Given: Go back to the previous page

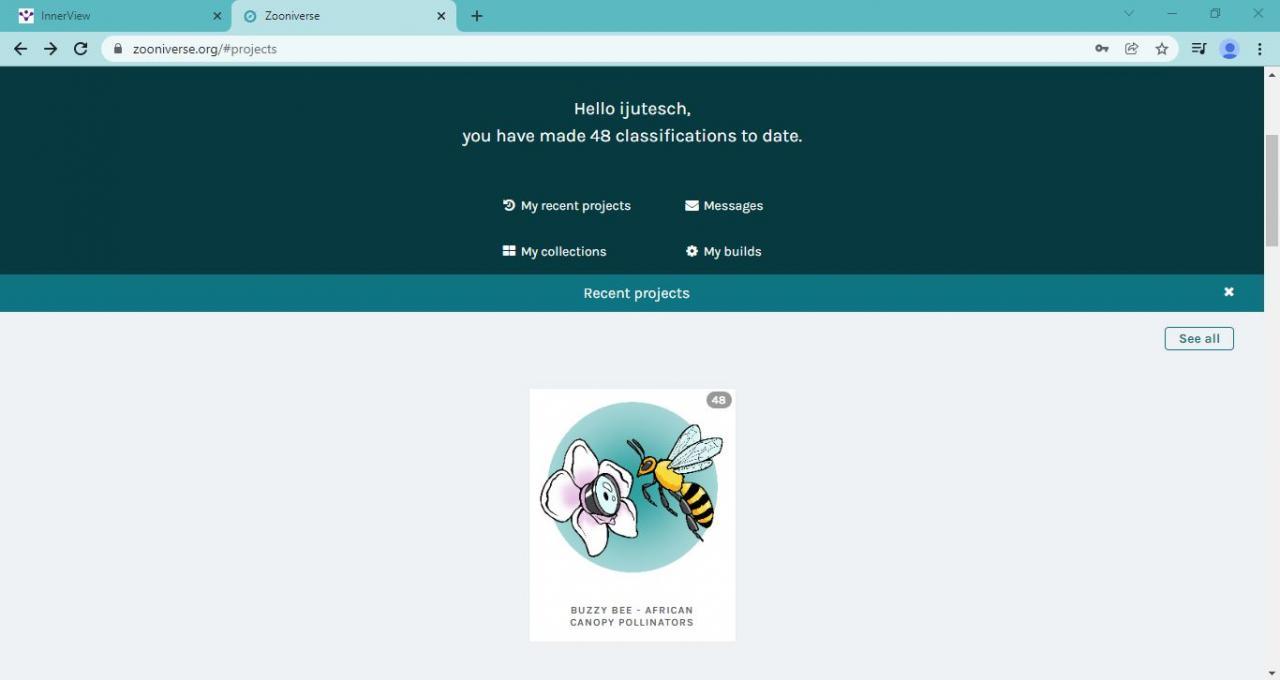Looking at the screenshot, I should pyautogui.click(x=20, y=48).
